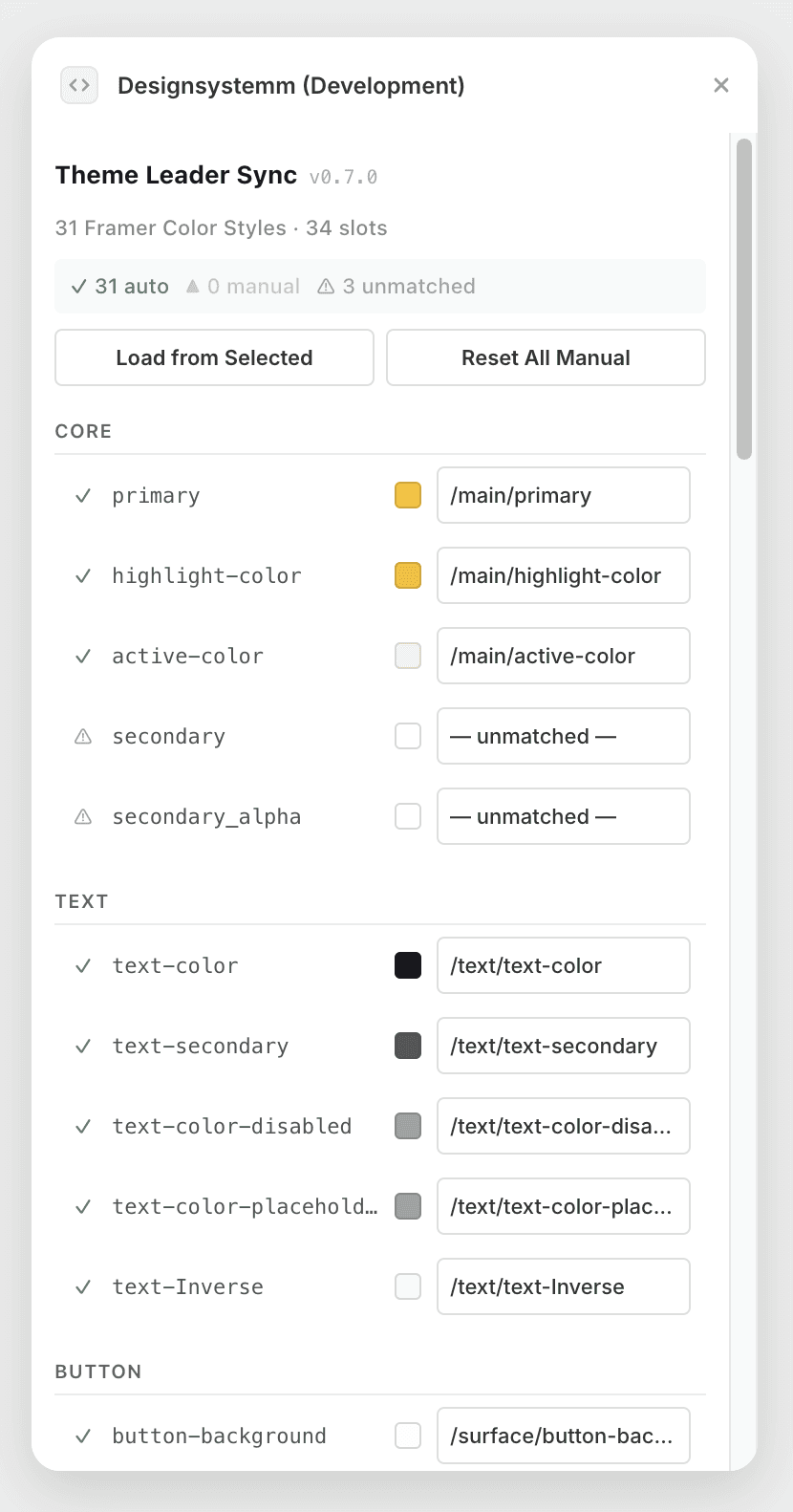Click the checkmark beside highlight-color
The height and width of the screenshot is (1512, 793).
coord(83,575)
